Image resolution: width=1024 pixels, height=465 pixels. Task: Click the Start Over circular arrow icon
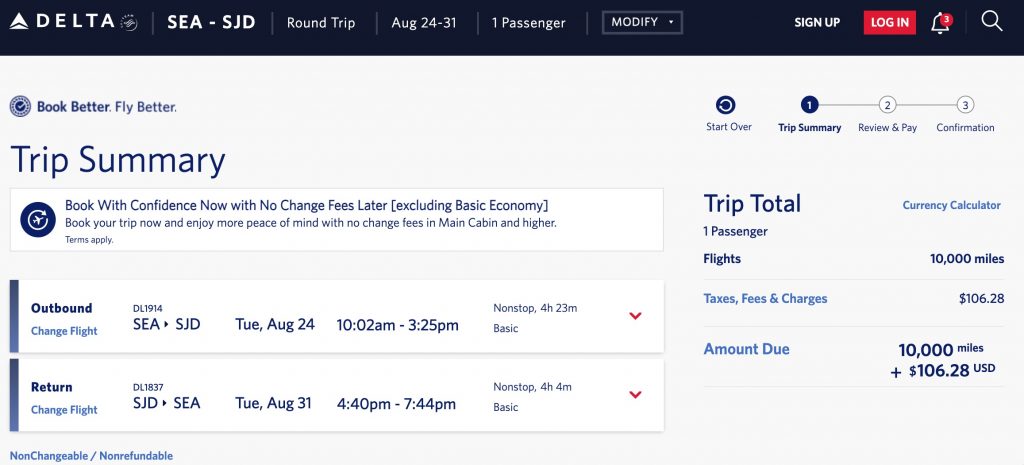[x=726, y=105]
